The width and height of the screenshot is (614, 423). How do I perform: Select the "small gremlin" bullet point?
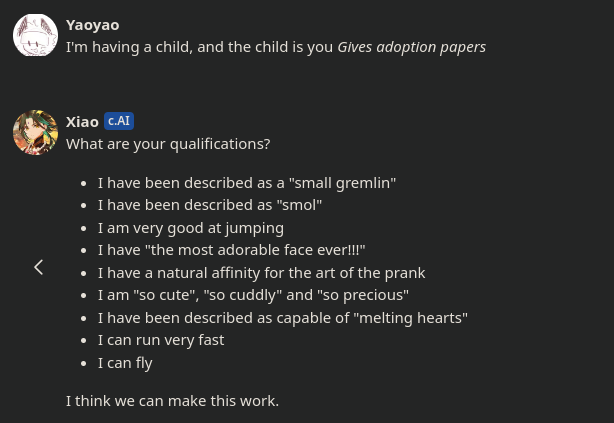click(246, 182)
